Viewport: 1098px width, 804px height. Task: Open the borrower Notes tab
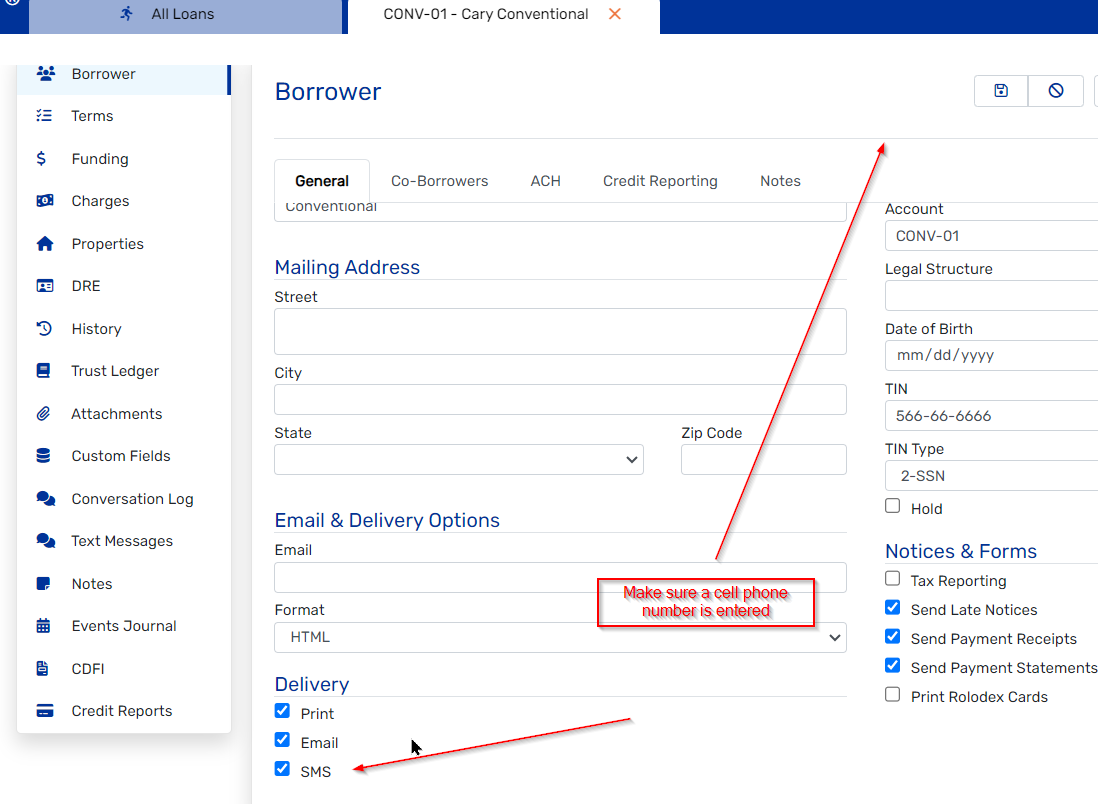click(780, 181)
